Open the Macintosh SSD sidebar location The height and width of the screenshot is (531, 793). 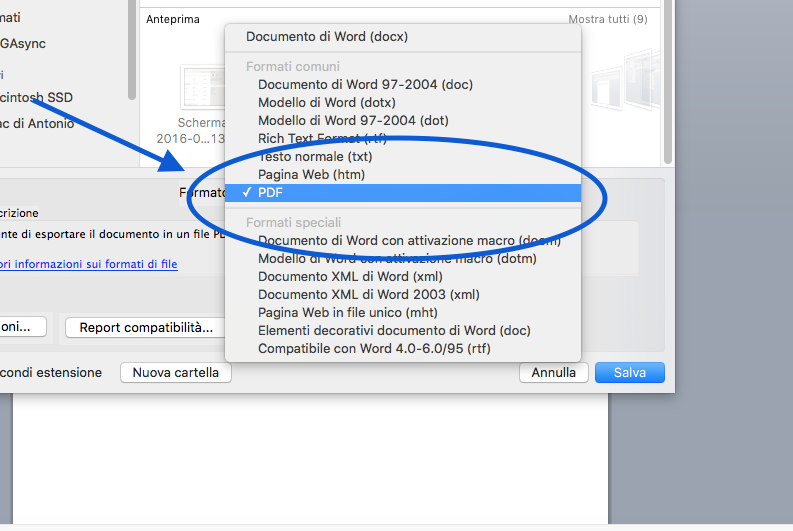tap(36, 98)
